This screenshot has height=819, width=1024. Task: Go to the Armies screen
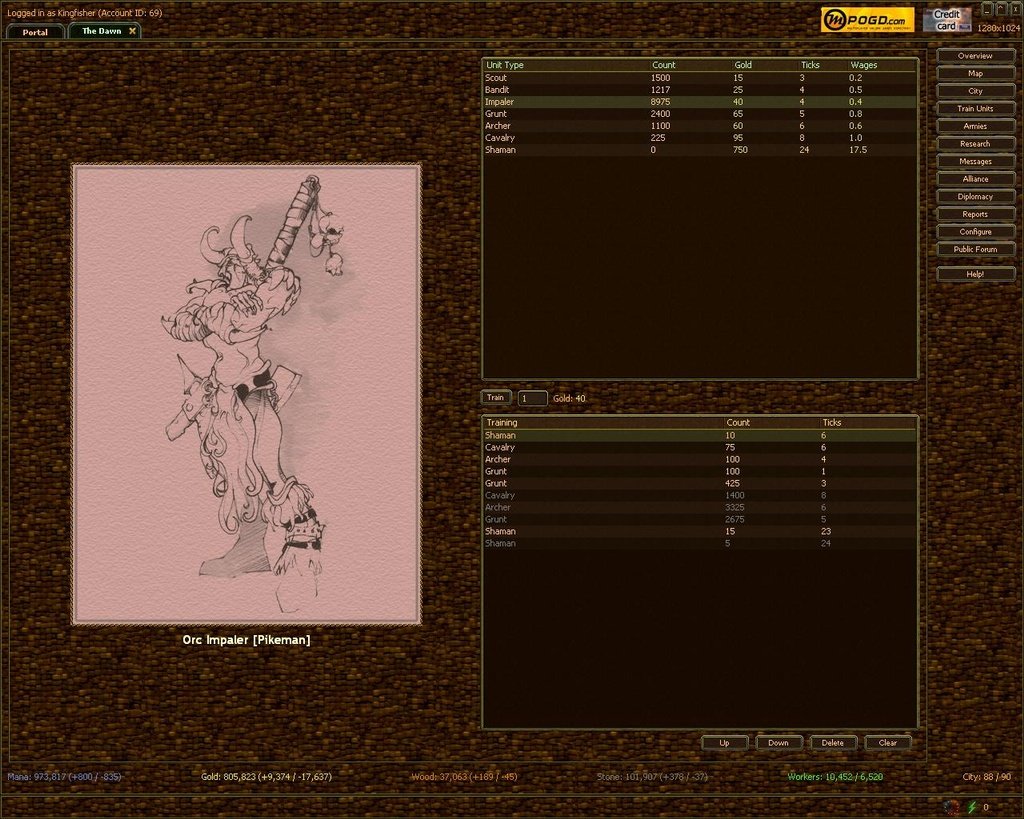(x=975, y=126)
